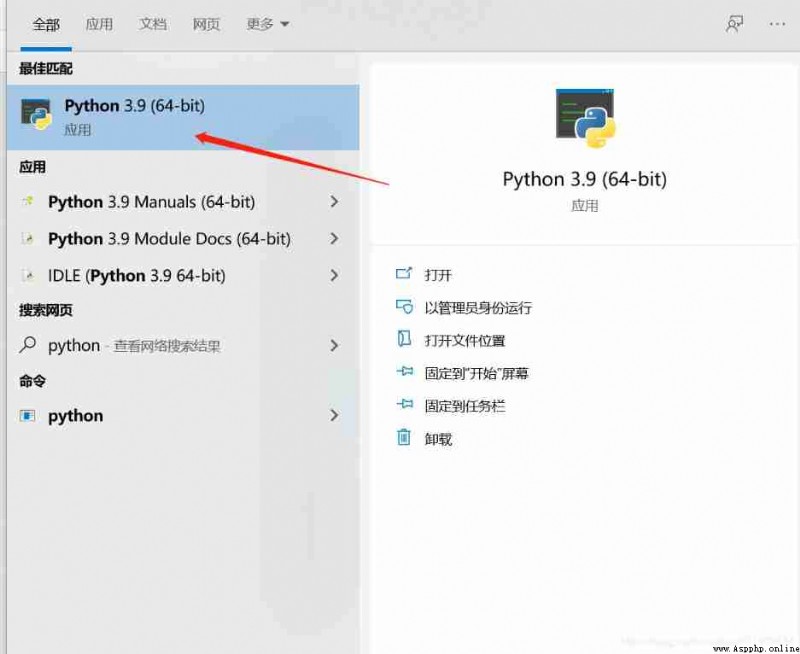The height and width of the screenshot is (654, 800).
Task: Click the large Python logo in the preview pane
Action: (x=585, y=118)
